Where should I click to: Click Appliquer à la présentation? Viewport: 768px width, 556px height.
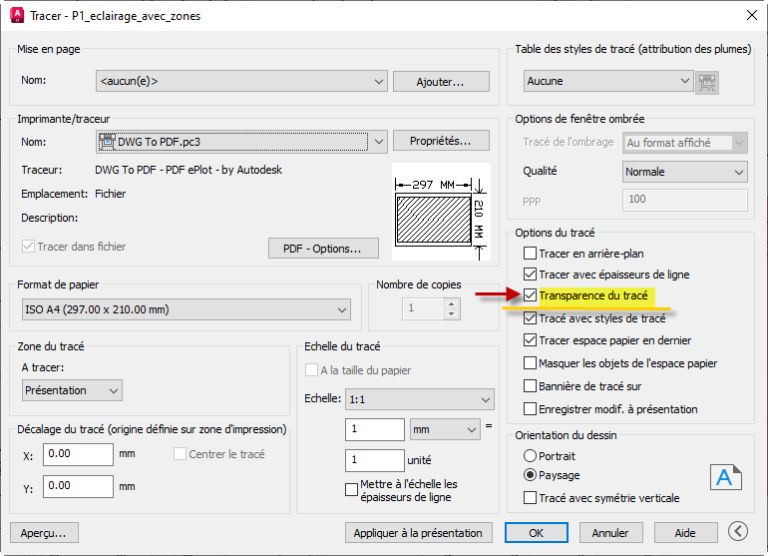click(x=418, y=533)
